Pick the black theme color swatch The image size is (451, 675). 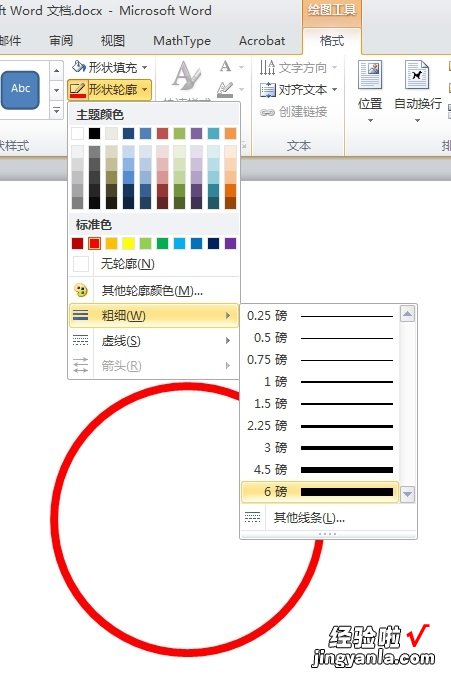(x=94, y=133)
